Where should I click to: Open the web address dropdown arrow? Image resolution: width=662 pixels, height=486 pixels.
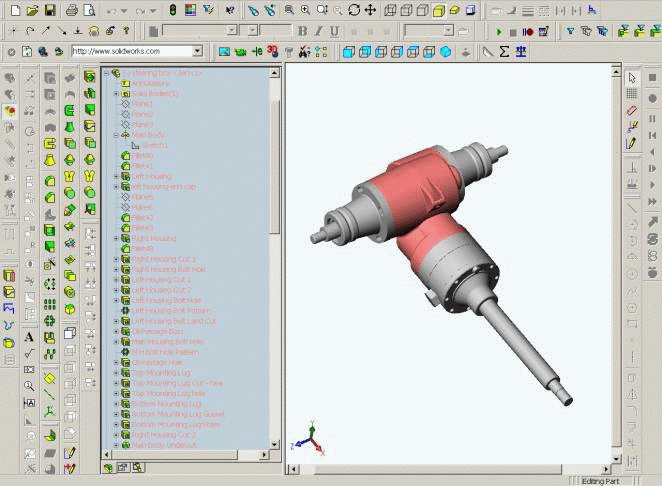(x=197, y=52)
